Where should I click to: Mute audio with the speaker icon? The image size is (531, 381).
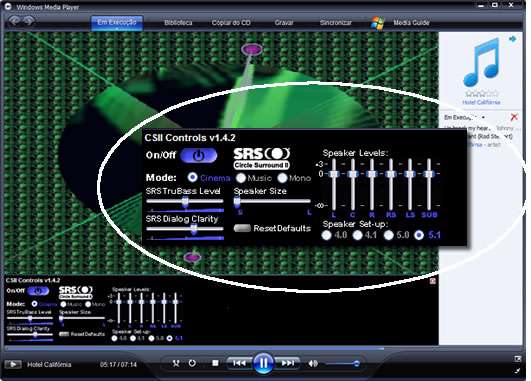[x=313, y=363]
